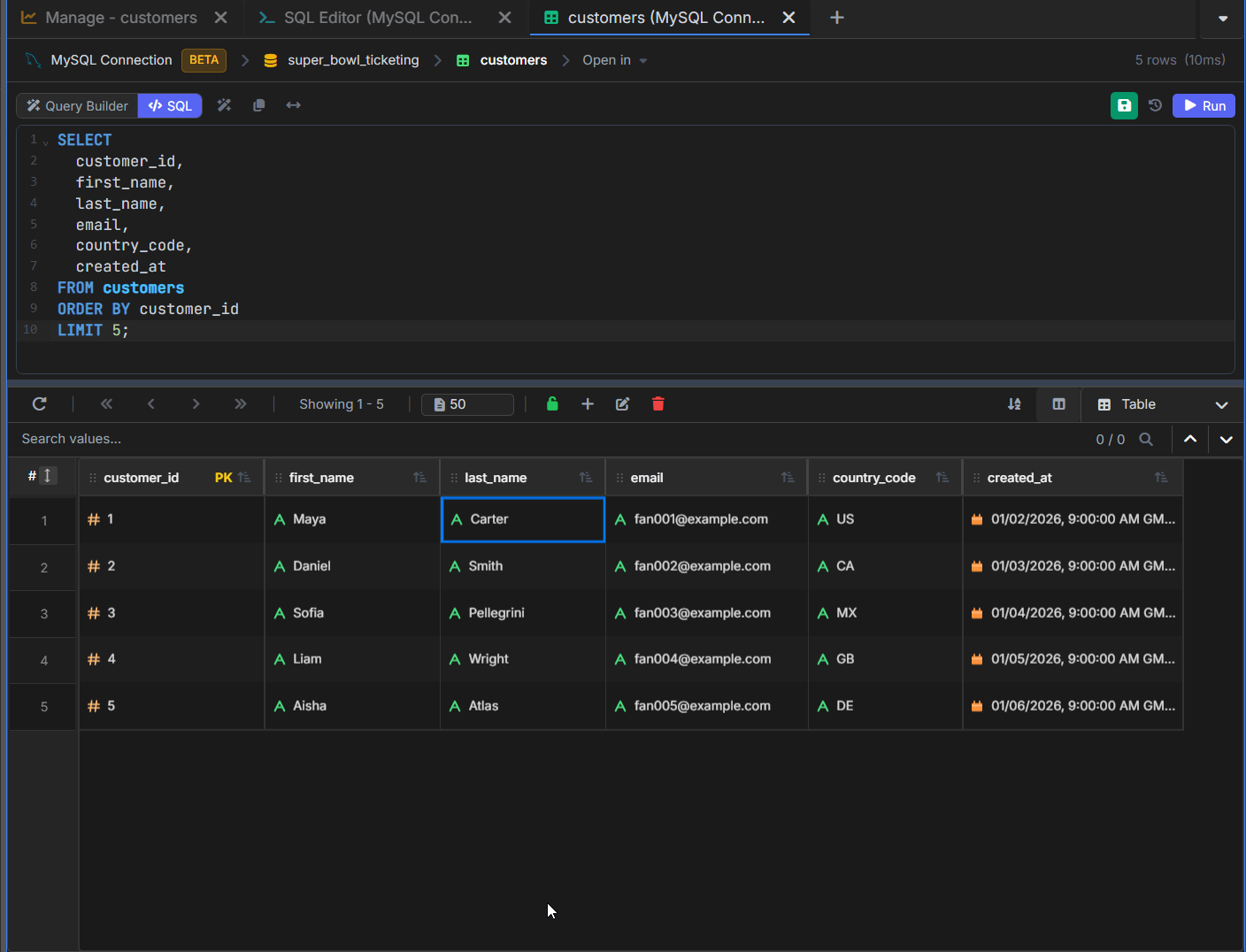Edit selected row with pencil icon
Screen dimensions: 1246x952
coord(623,404)
